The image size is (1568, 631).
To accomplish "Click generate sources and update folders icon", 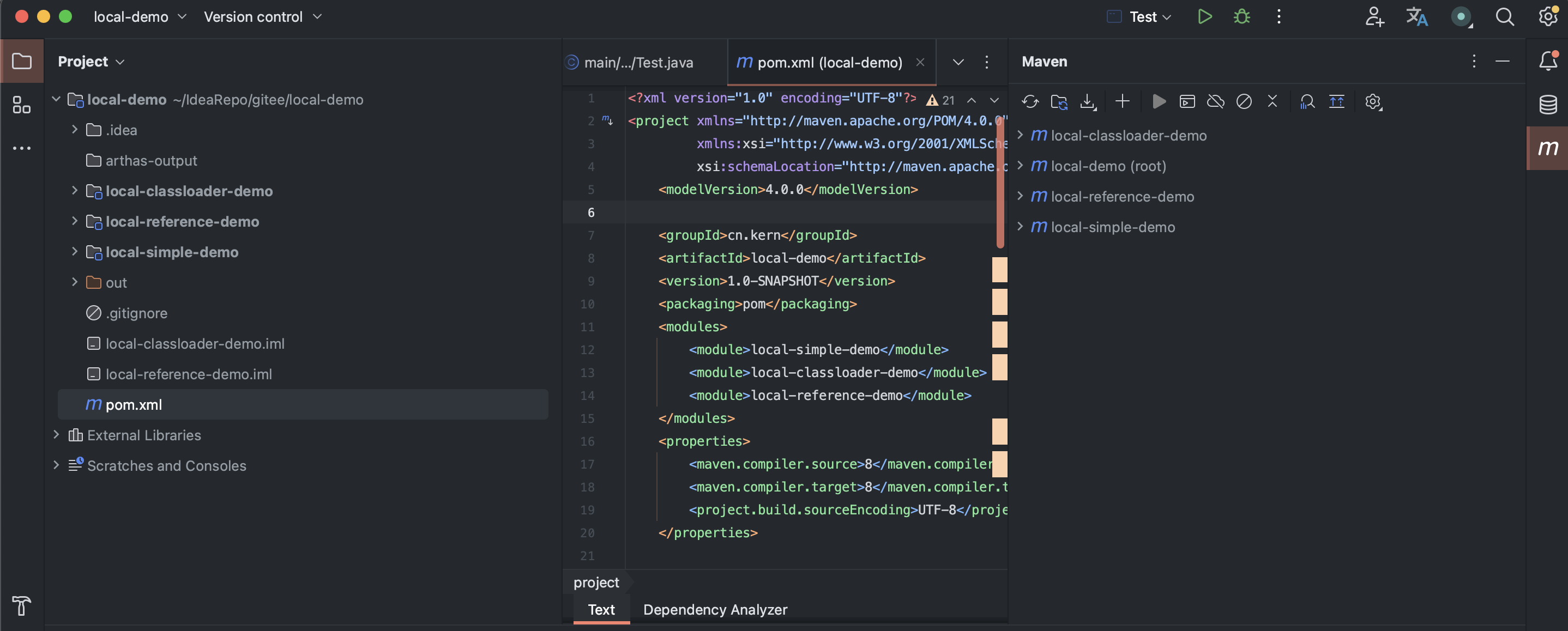I will click(x=1059, y=101).
